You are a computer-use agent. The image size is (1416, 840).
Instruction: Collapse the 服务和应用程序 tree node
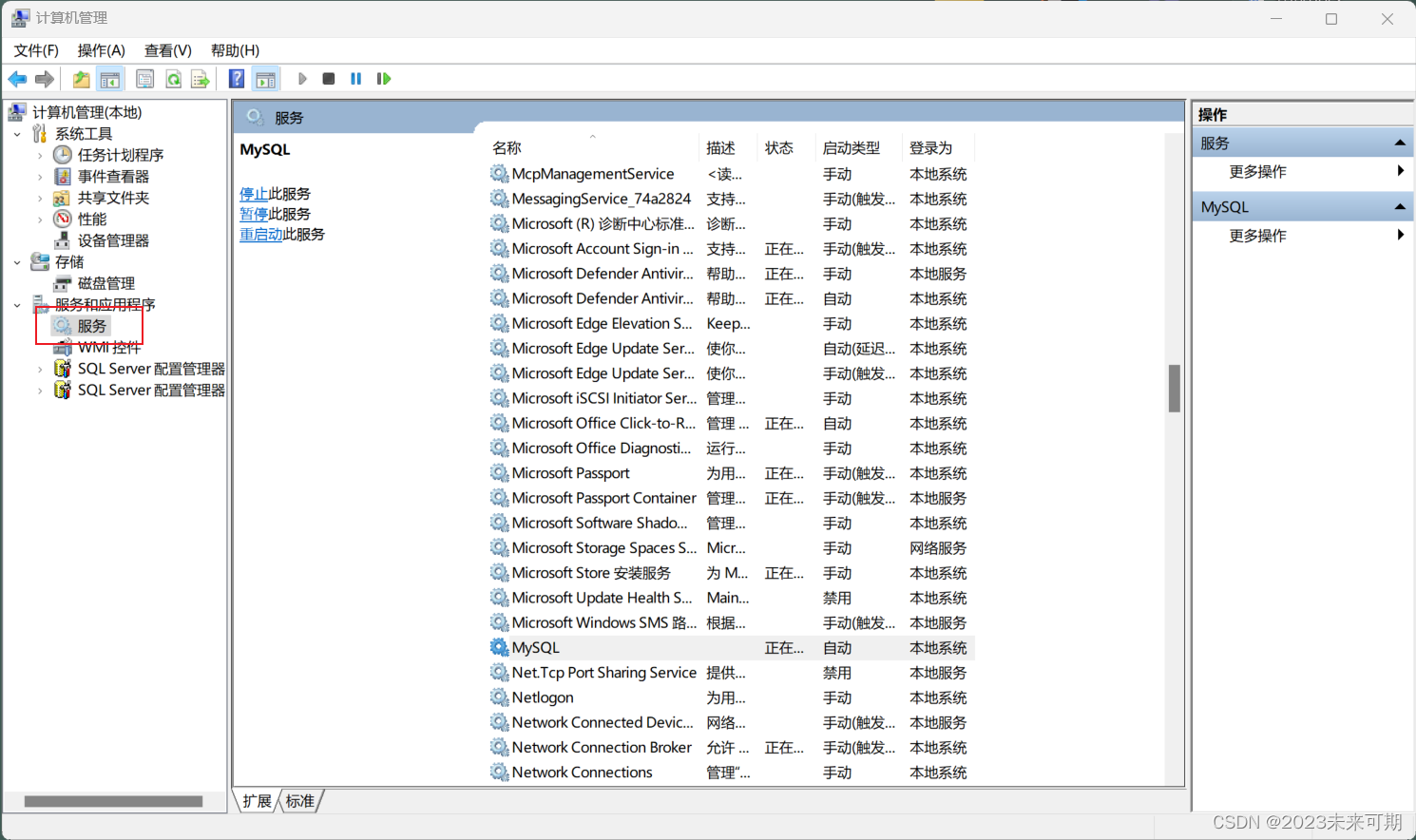(17, 305)
